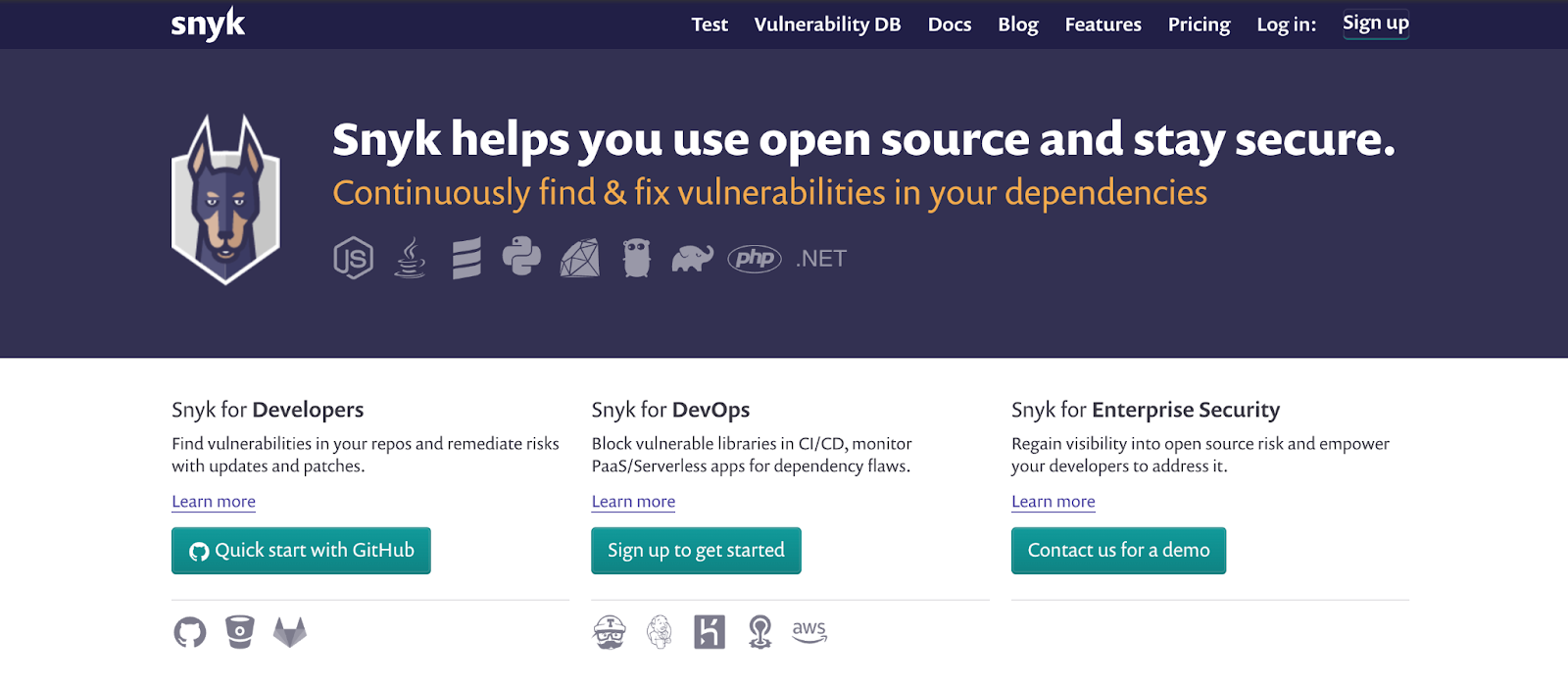Click the Travis CI mascot icon

[x=610, y=632]
